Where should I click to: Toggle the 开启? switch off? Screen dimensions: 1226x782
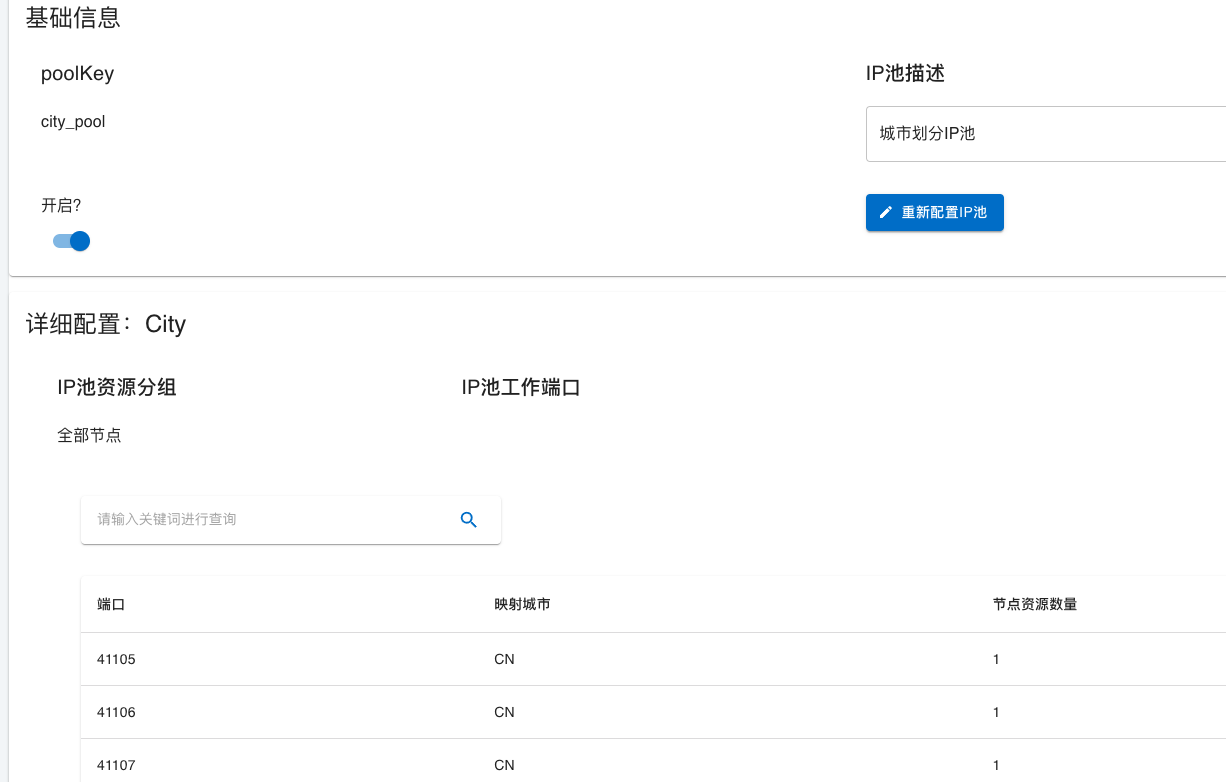click(72, 241)
